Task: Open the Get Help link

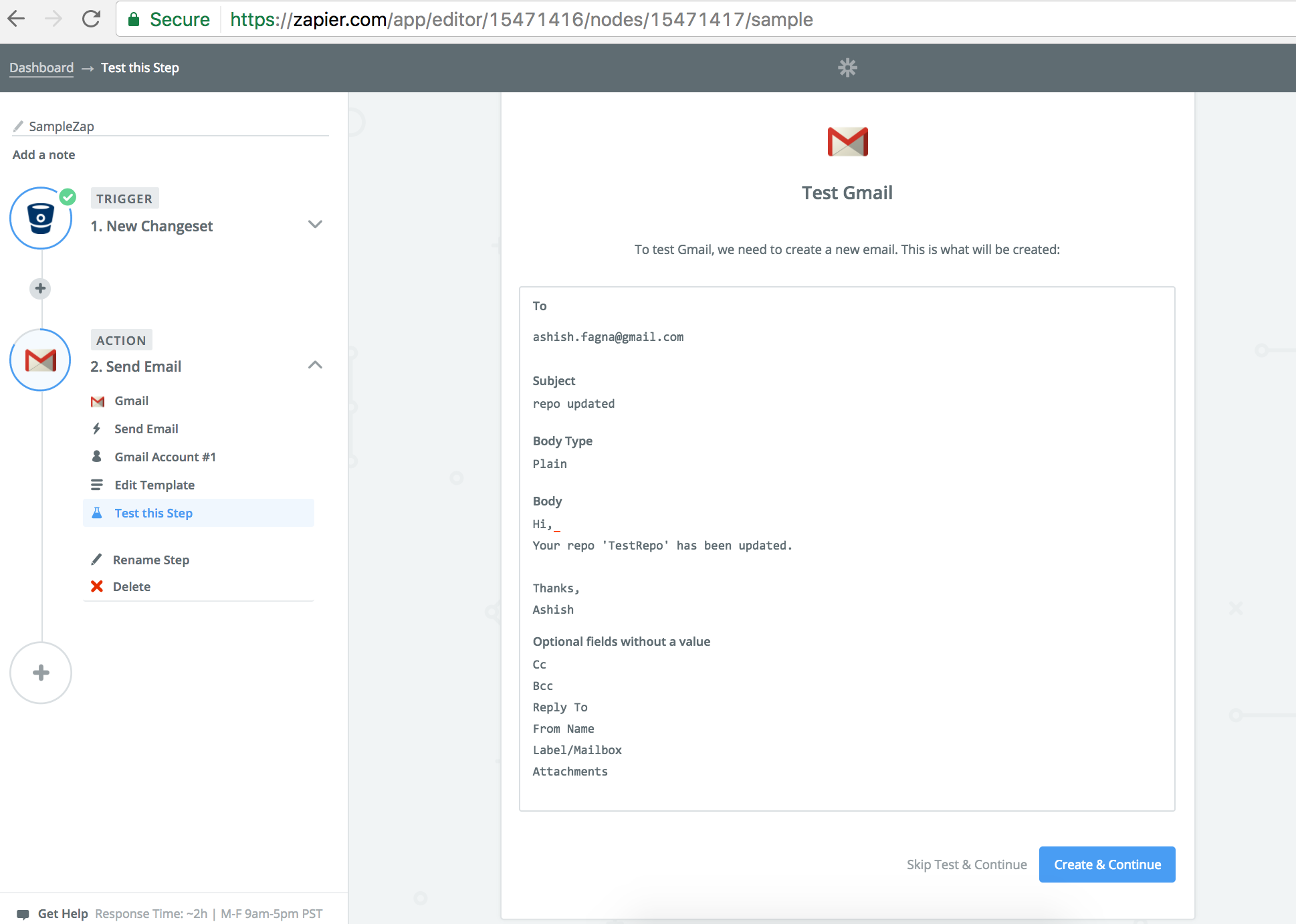Action: pos(63,913)
